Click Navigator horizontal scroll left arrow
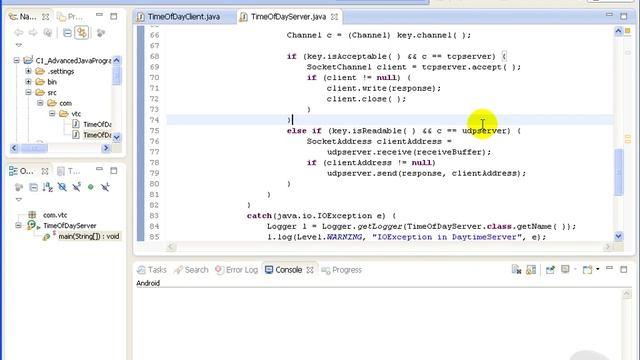This screenshot has width=640, height=360. point(14,148)
